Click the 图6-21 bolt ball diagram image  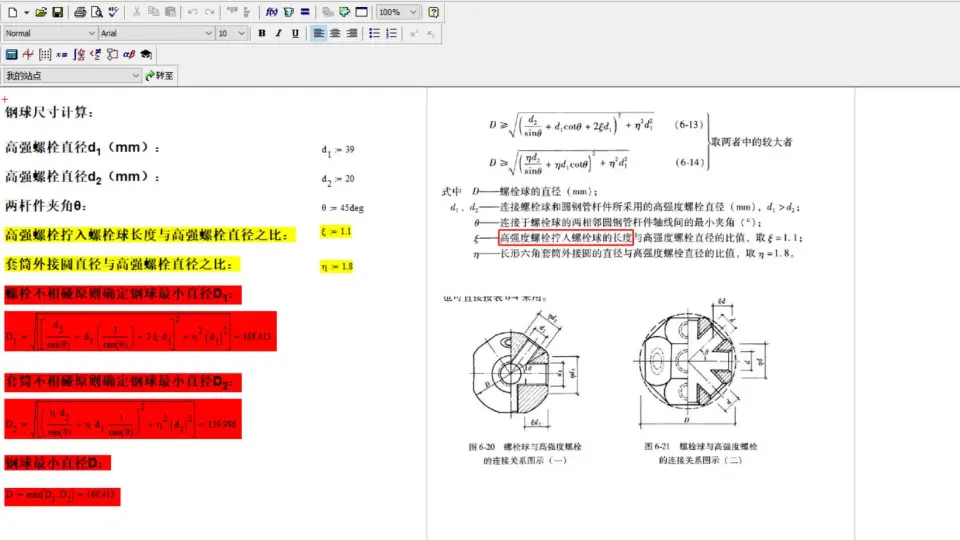coord(701,363)
